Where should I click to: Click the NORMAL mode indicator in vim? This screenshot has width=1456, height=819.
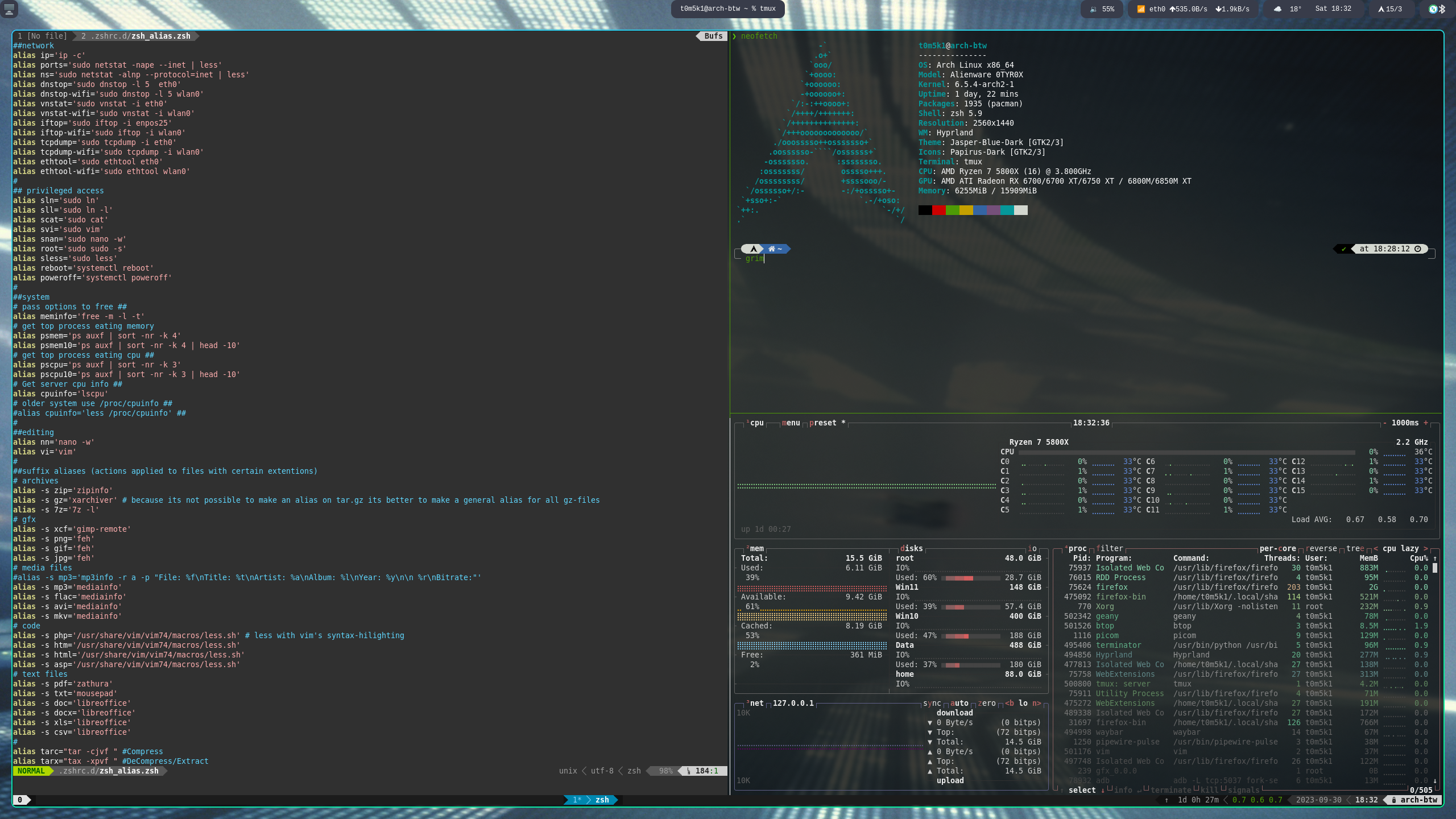click(x=31, y=771)
